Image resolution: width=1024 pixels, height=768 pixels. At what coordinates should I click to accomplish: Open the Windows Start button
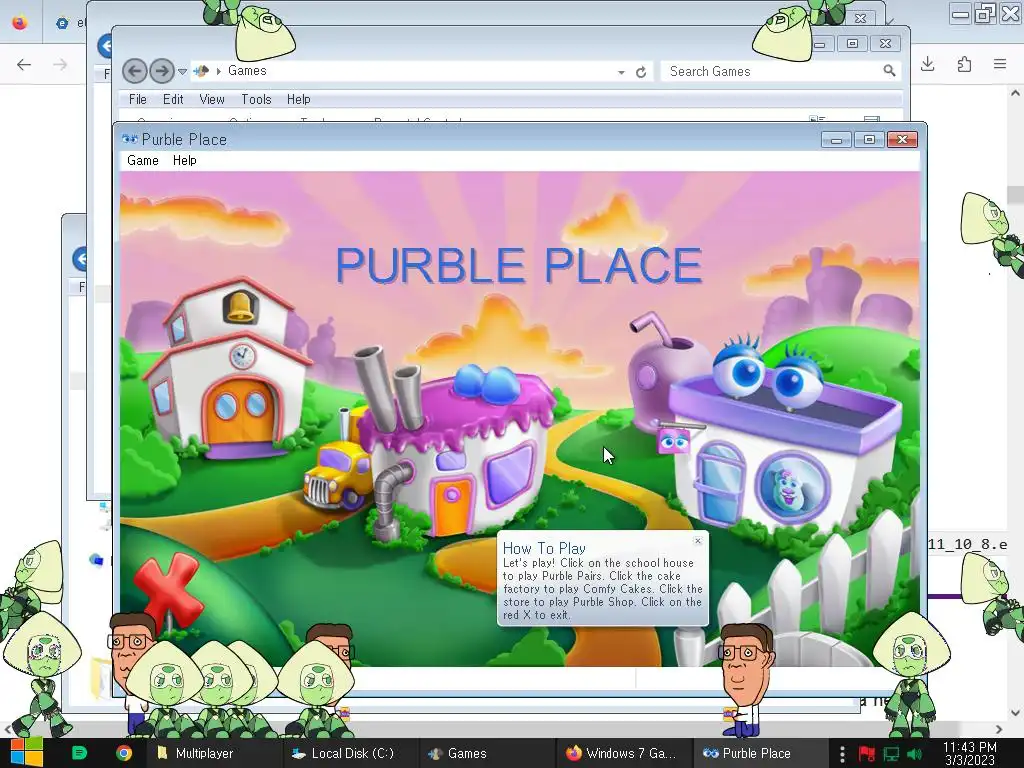(27, 753)
